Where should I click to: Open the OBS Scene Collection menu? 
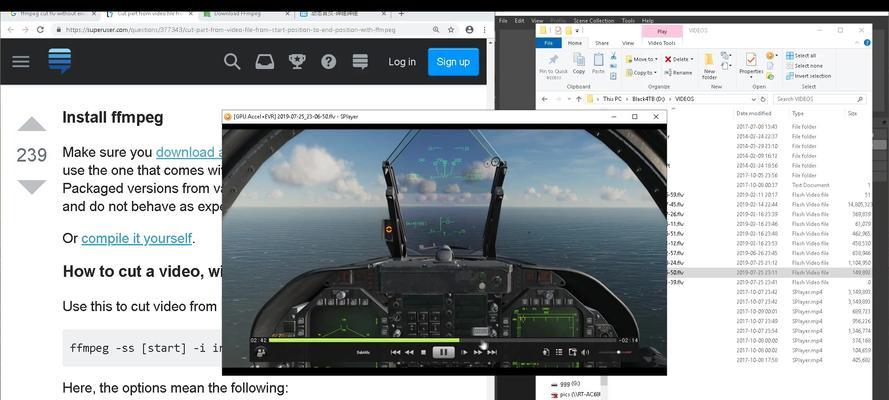click(594, 20)
